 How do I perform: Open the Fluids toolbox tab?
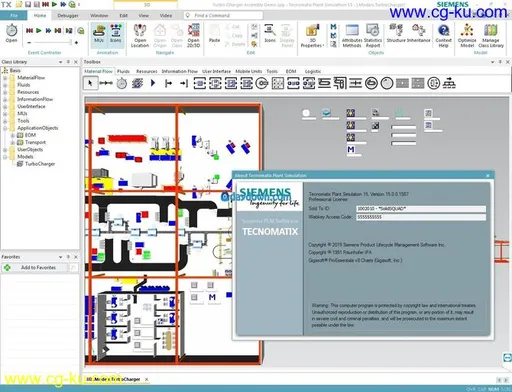point(123,71)
